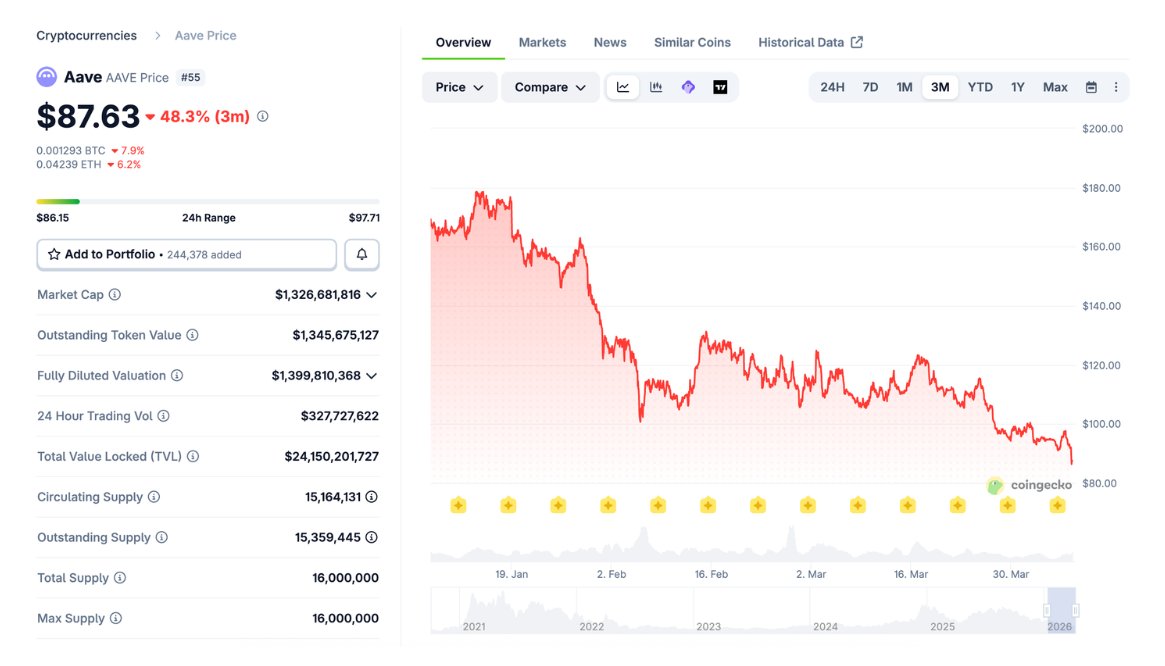This screenshot has height=666, width=1165.
Task: Go to the Cryptocurrencies breadcrumb link
Action: coord(86,35)
